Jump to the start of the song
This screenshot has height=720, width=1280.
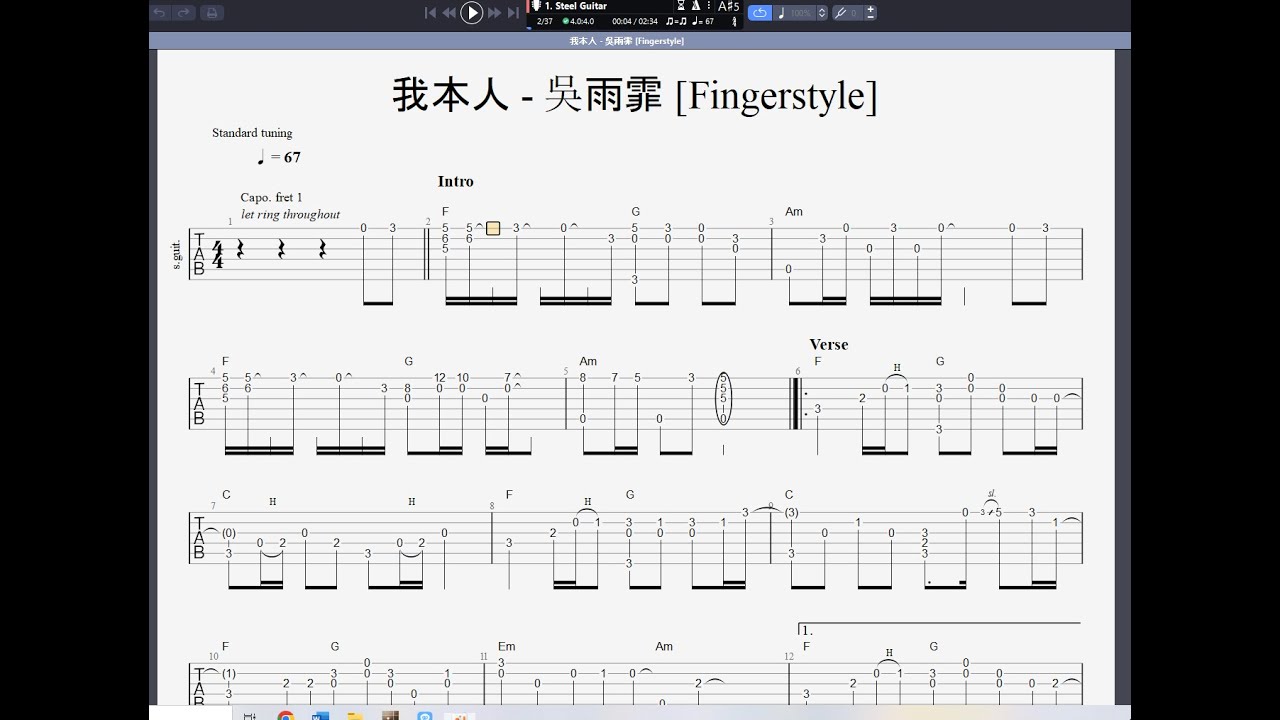click(x=430, y=13)
